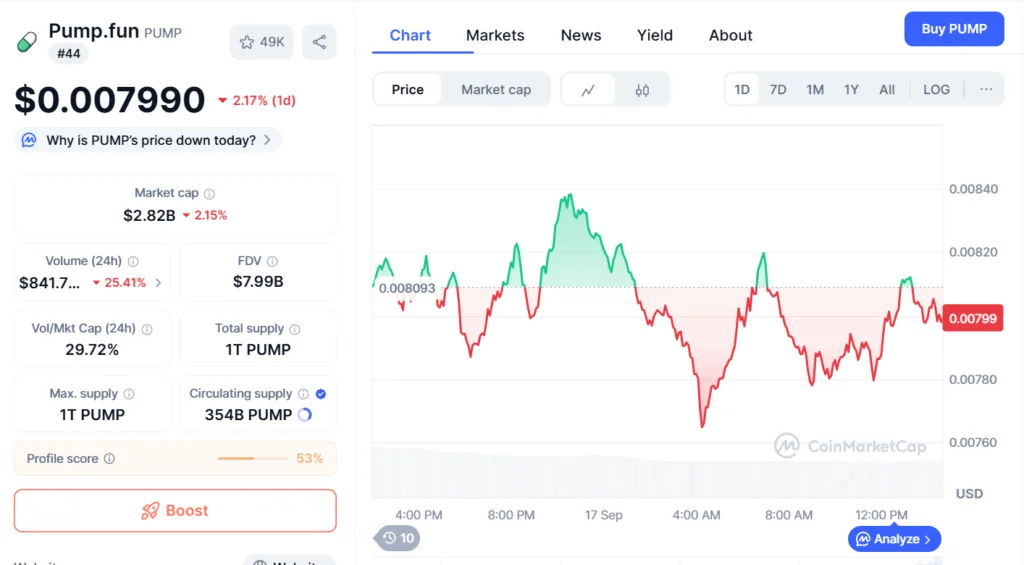This screenshot has height=565, width=1024.
Task: Click the 17 Sep date axis label
Action: 603,515
